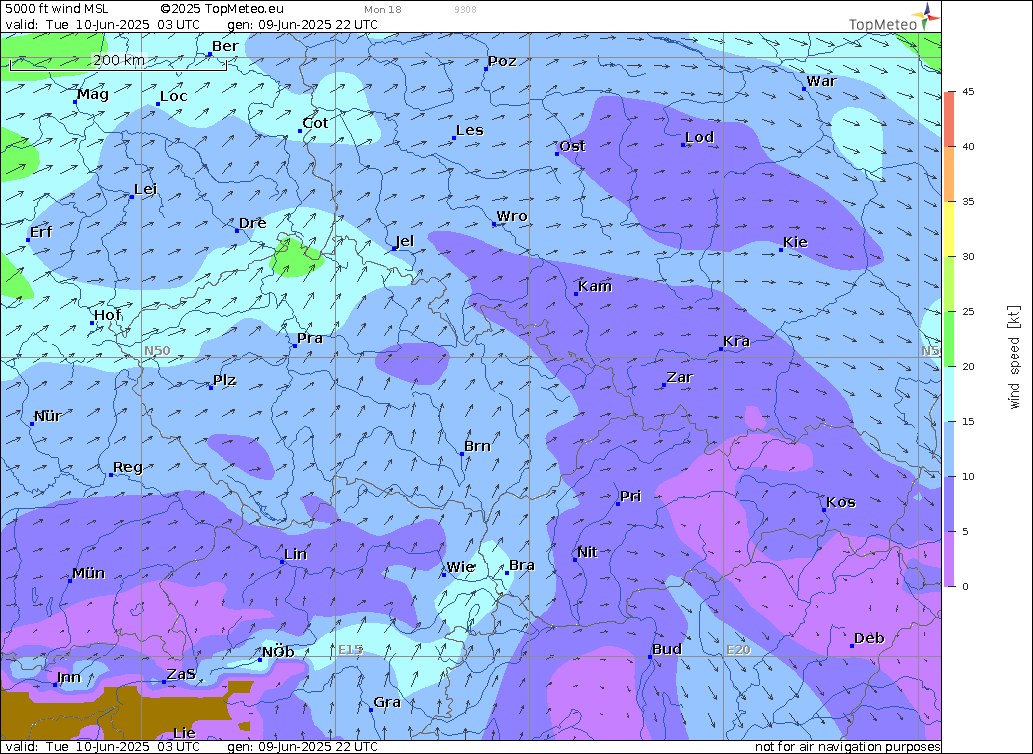Select the 'Gra' city label
Image resolution: width=1033 pixels, height=754 pixels.
pos(387,703)
